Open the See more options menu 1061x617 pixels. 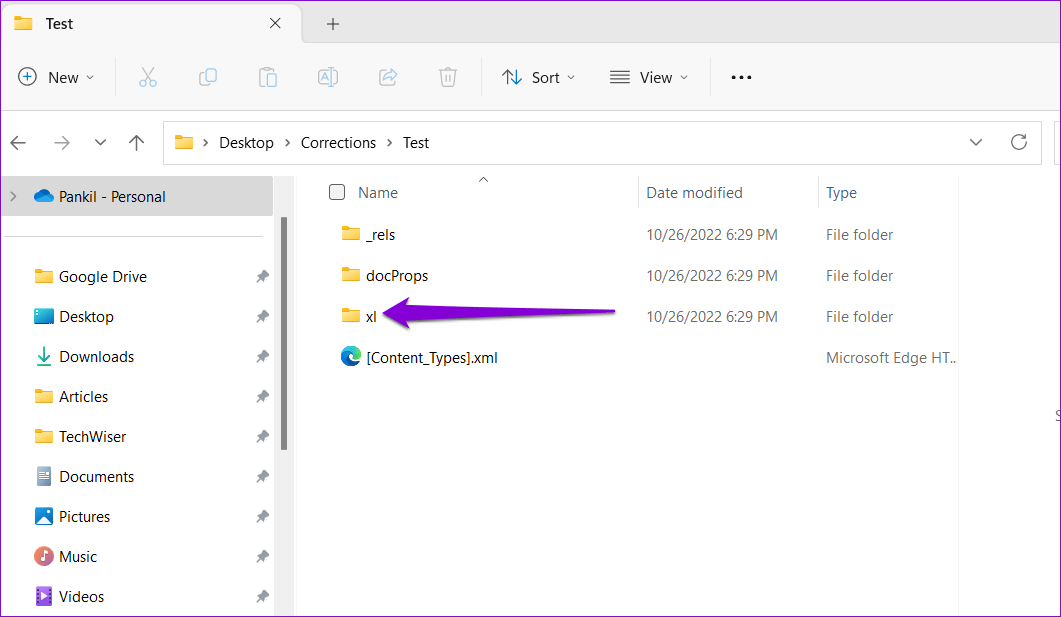coord(741,77)
